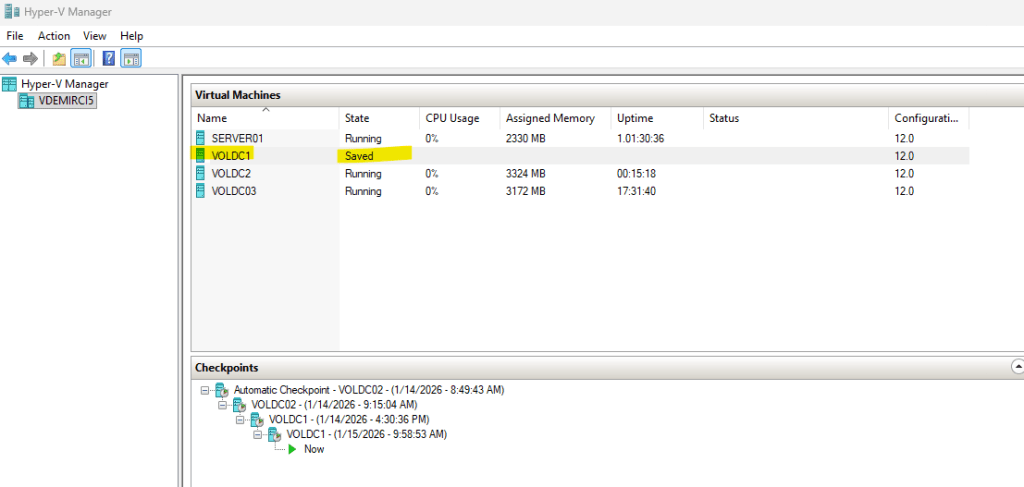Collapse the VOLDC1 4:30:36 PM checkpoint node
Viewport: 1024px width, 487px height.
click(x=240, y=420)
